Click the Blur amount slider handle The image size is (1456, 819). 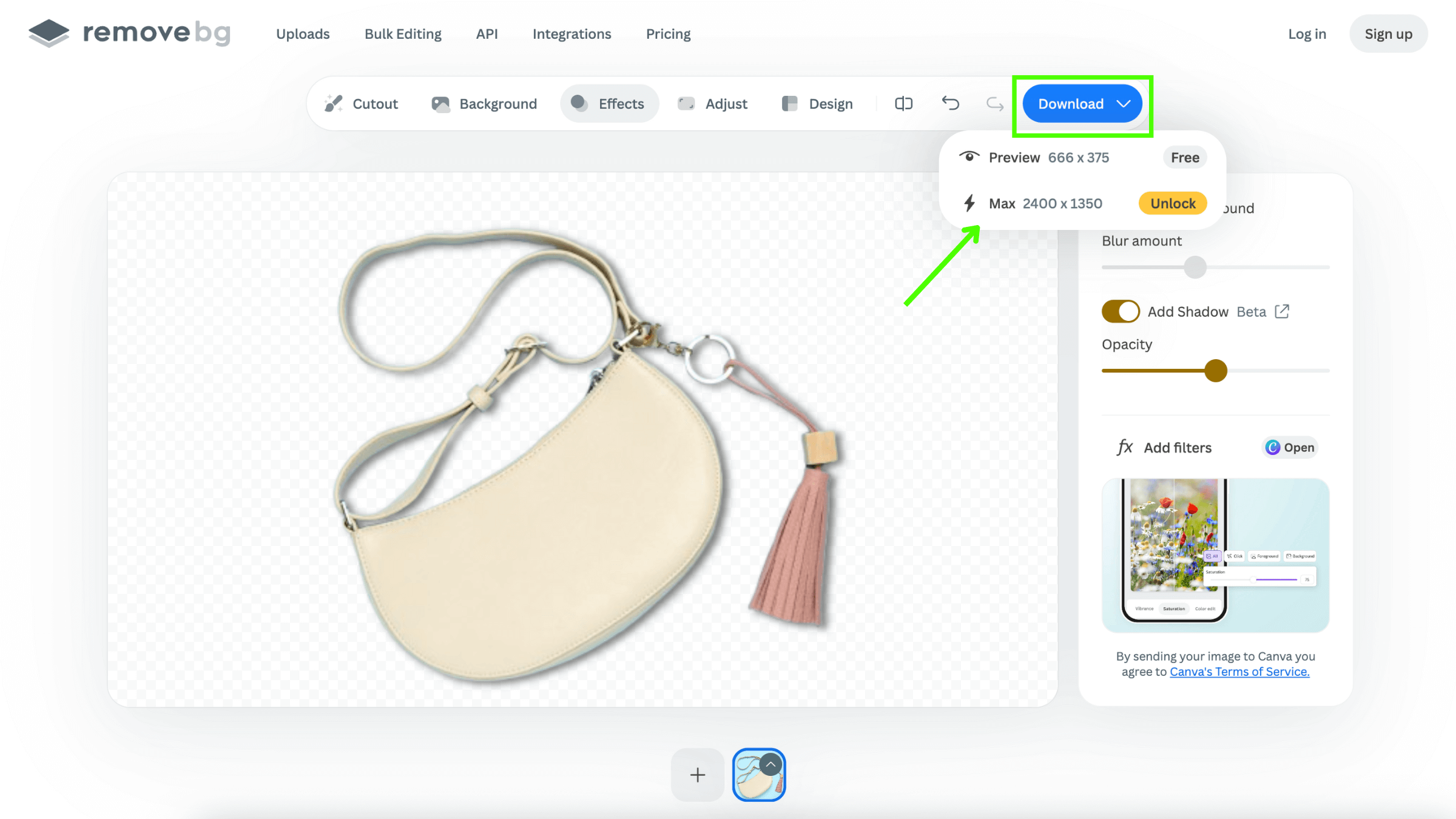1195,267
